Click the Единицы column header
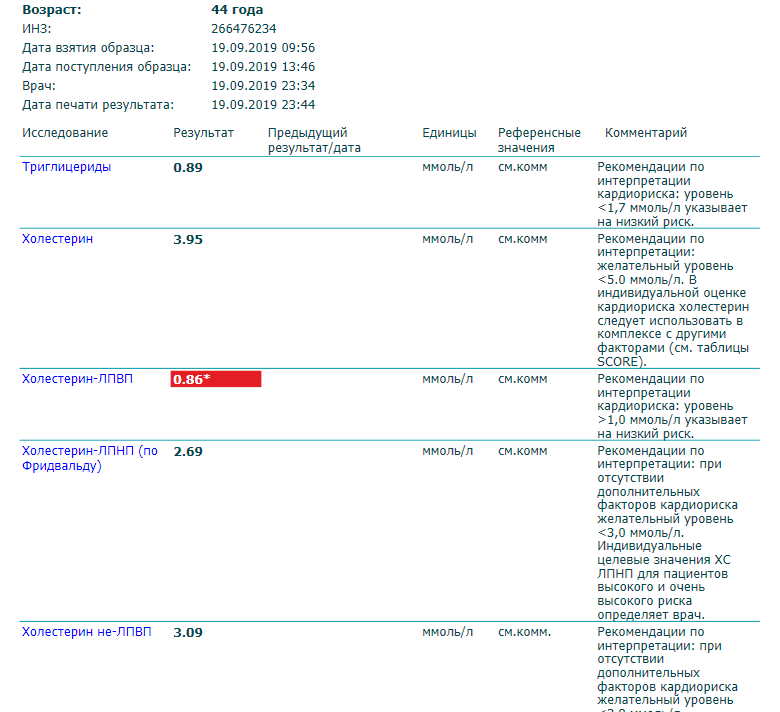The width and height of the screenshot is (780, 712). tap(449, 133)
